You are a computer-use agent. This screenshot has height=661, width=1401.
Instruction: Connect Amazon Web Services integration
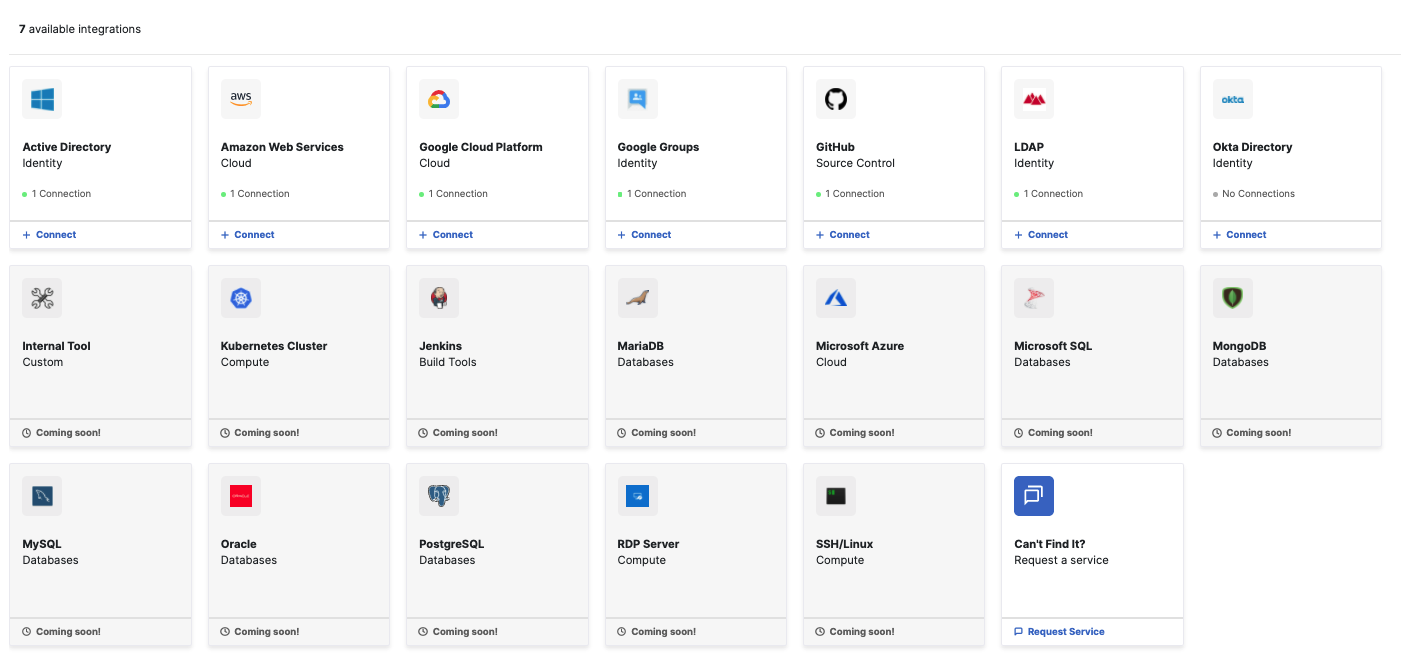248,235
